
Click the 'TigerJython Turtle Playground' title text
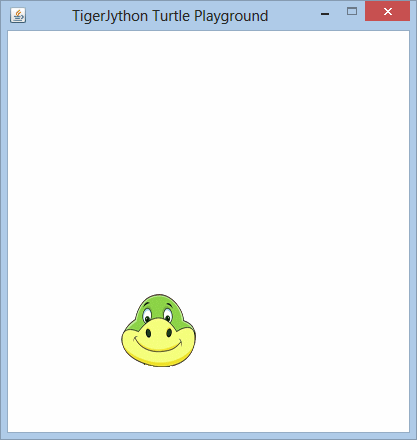click(170, 16)
